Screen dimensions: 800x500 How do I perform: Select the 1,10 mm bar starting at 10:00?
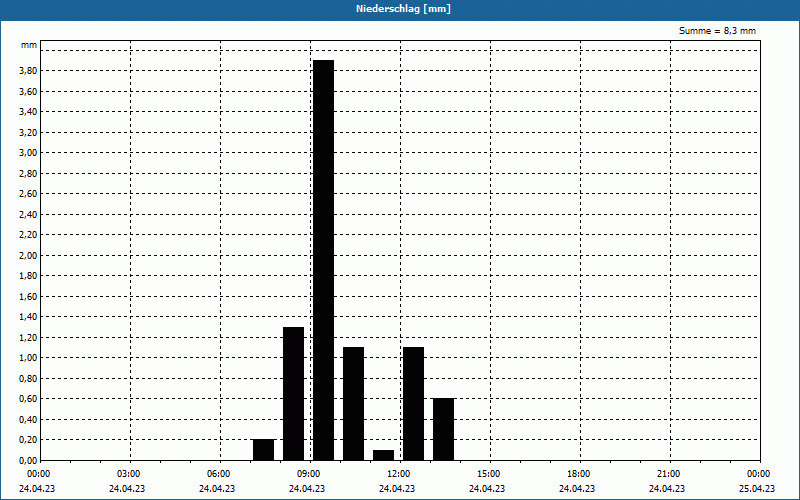point(354,404)
